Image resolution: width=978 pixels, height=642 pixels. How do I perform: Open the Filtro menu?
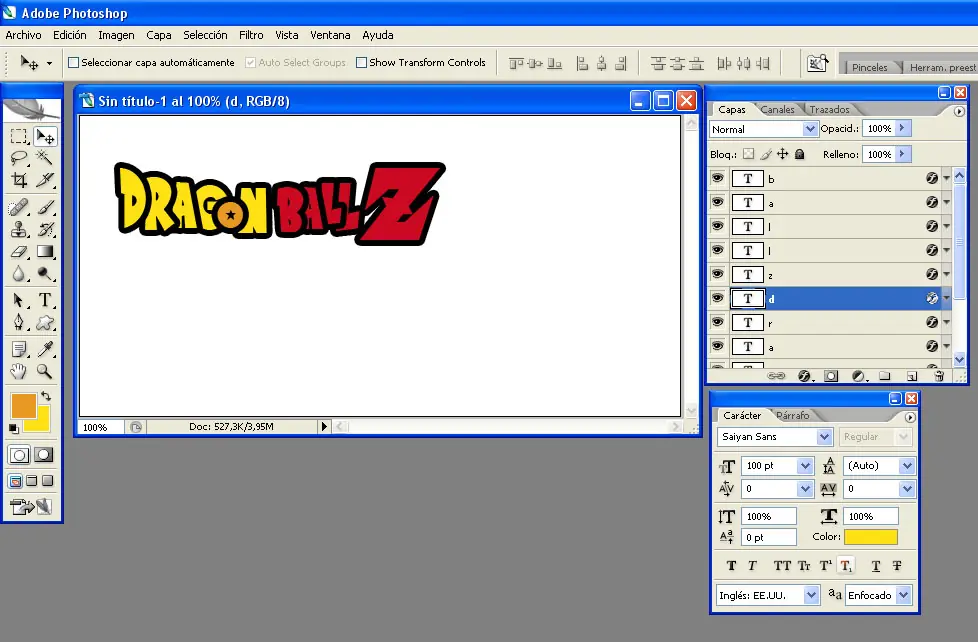point(251,35)
